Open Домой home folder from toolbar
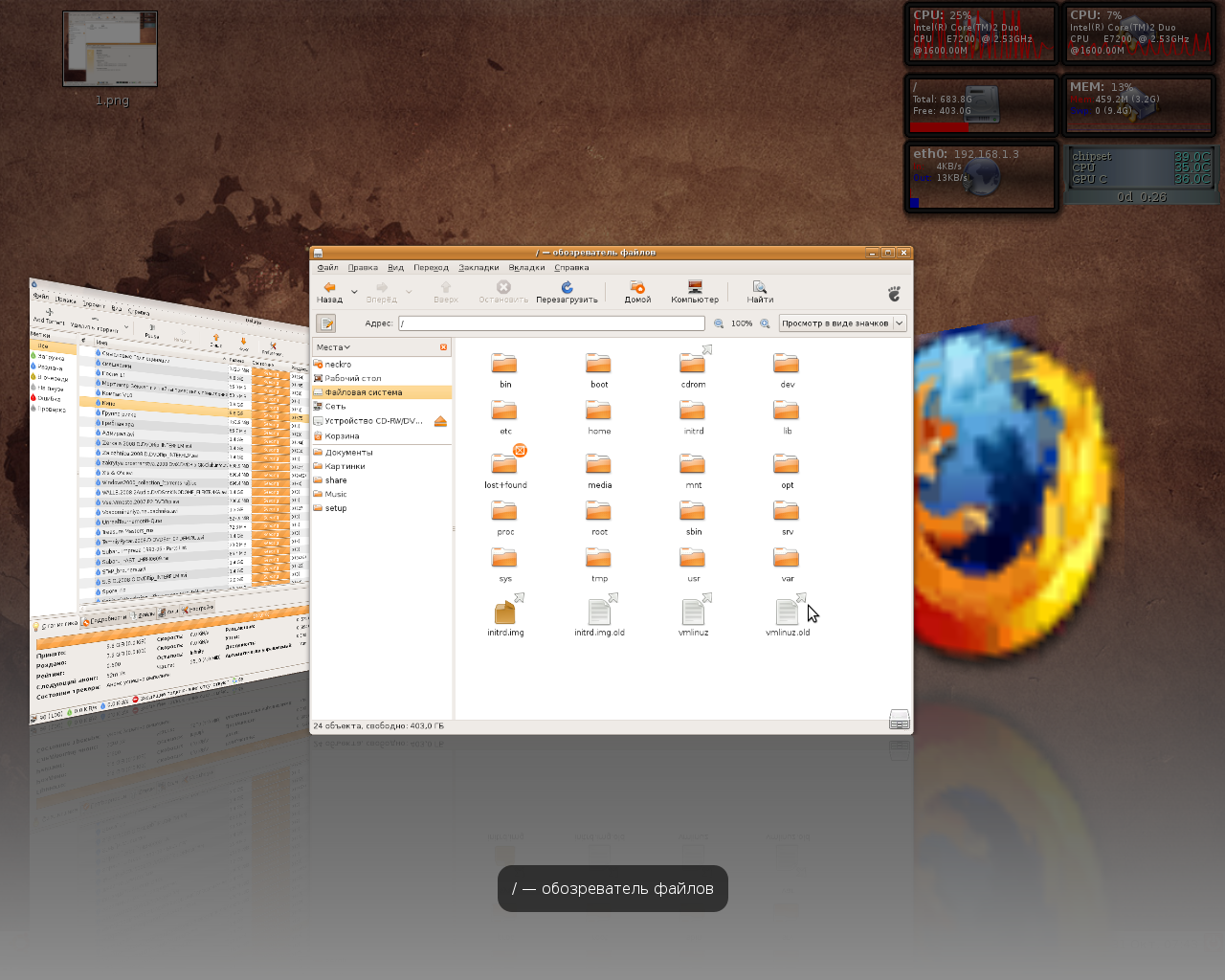 pyautogui.click(x=637, y=287)
